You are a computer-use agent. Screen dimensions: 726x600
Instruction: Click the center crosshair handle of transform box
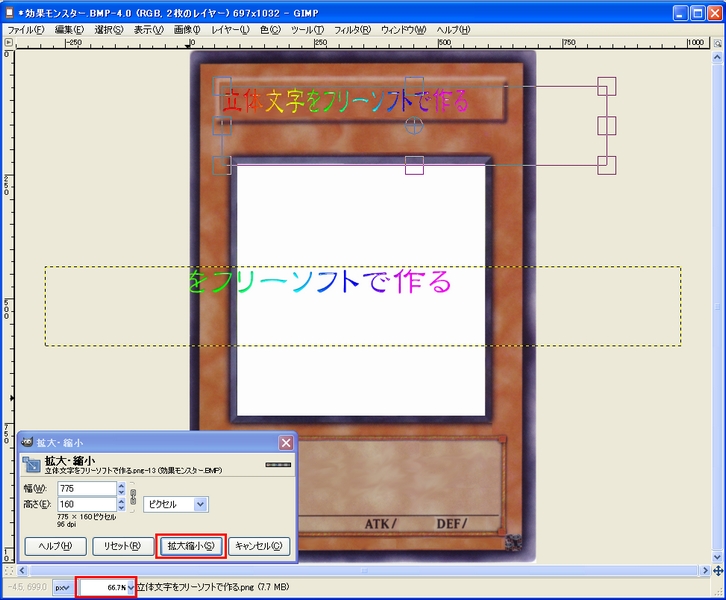(x=414, y=126)
